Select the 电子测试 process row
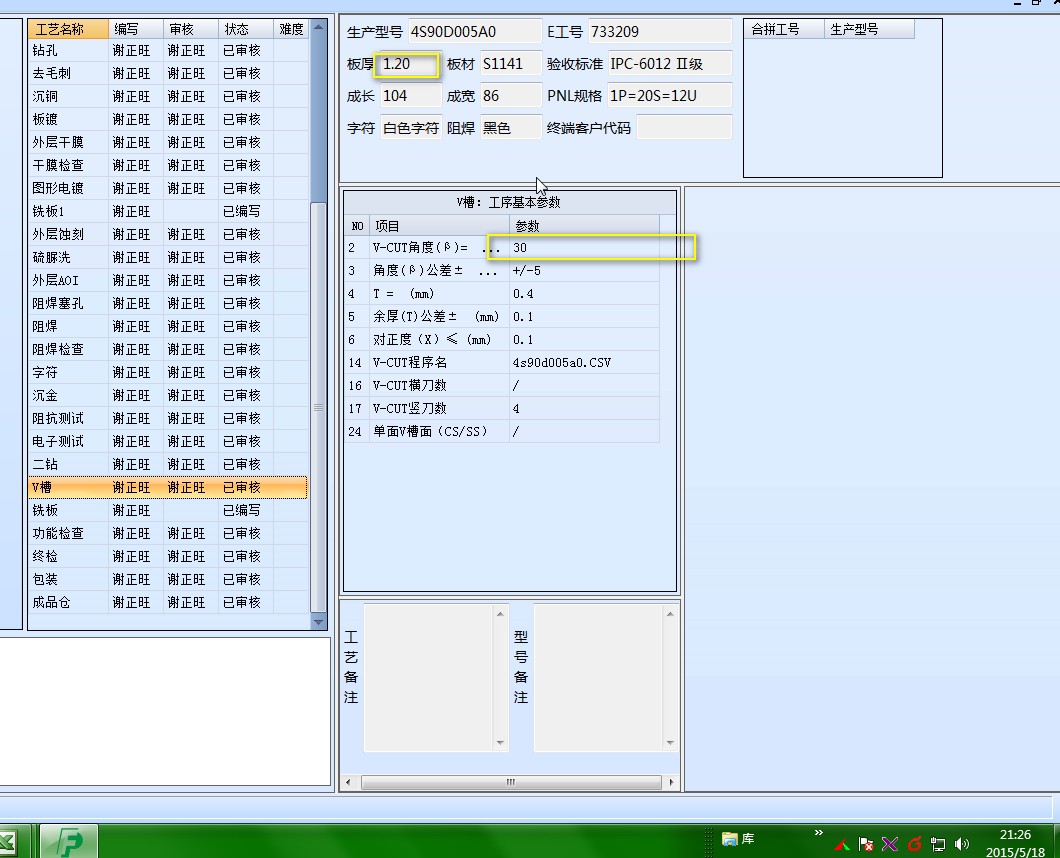The height and width of the screenshot is (858, 1060). (168, 442)
